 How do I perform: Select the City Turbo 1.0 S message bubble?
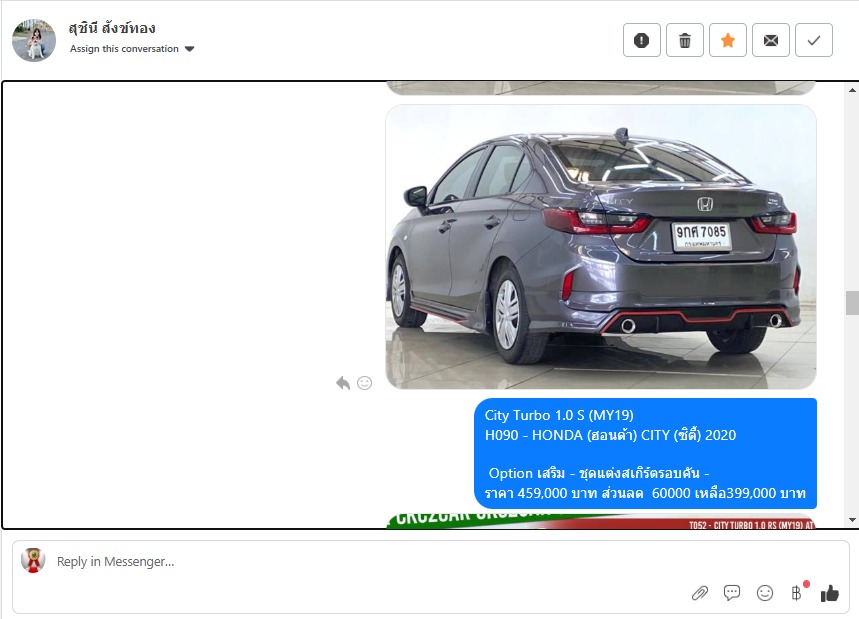click(x=645, y=454)
